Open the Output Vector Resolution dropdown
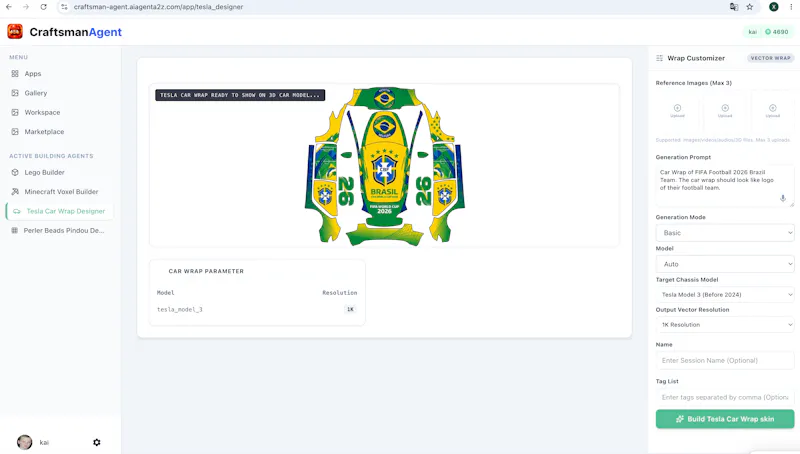The height and width of the screenshot is (454, 800). click(x=725, y=325)
